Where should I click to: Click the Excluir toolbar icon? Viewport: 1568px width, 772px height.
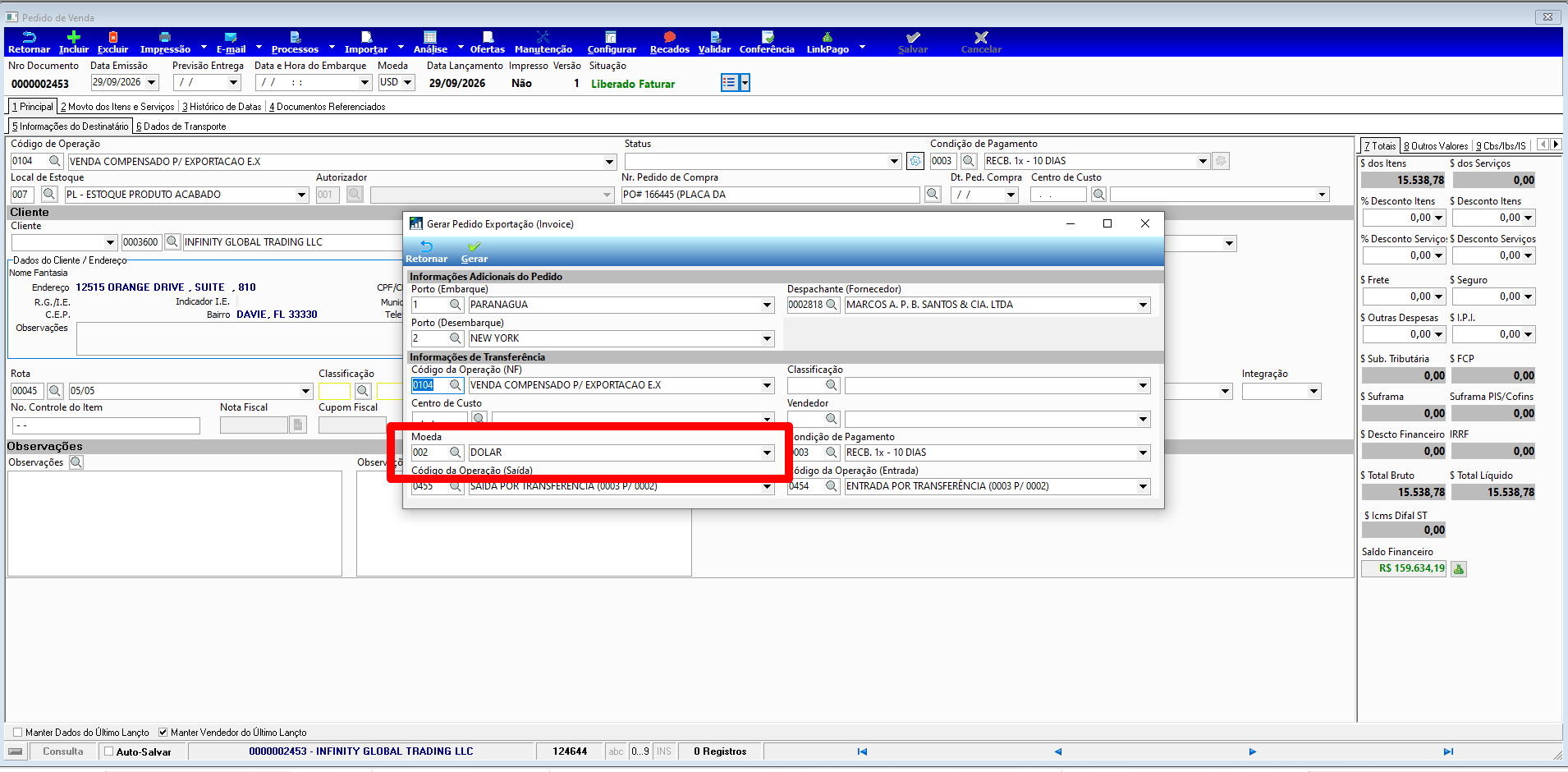[112, 42]
